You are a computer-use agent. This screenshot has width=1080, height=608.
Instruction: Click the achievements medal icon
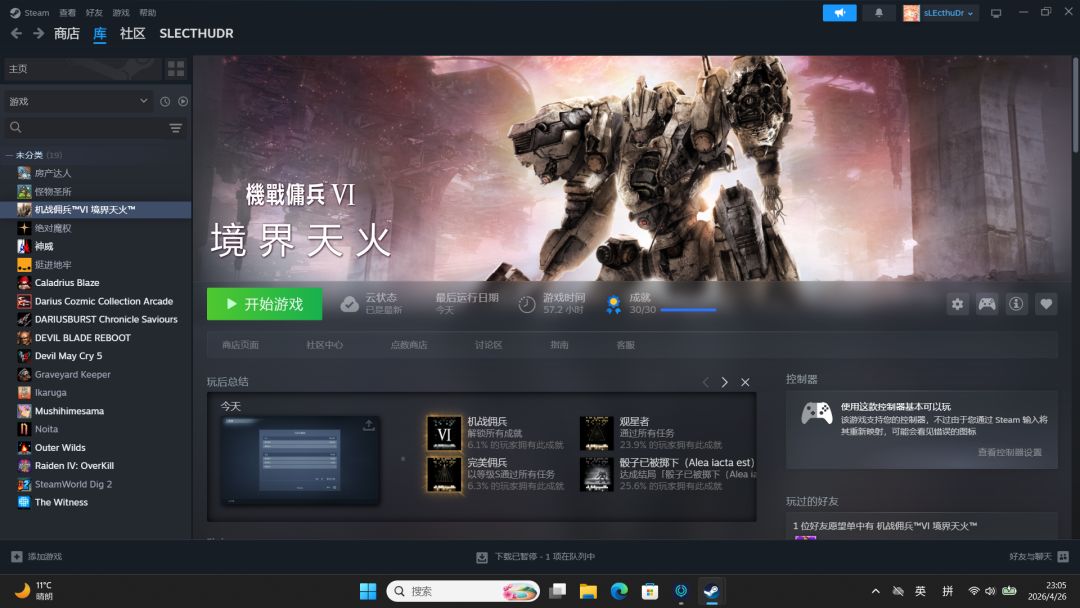tap(613, 304)
